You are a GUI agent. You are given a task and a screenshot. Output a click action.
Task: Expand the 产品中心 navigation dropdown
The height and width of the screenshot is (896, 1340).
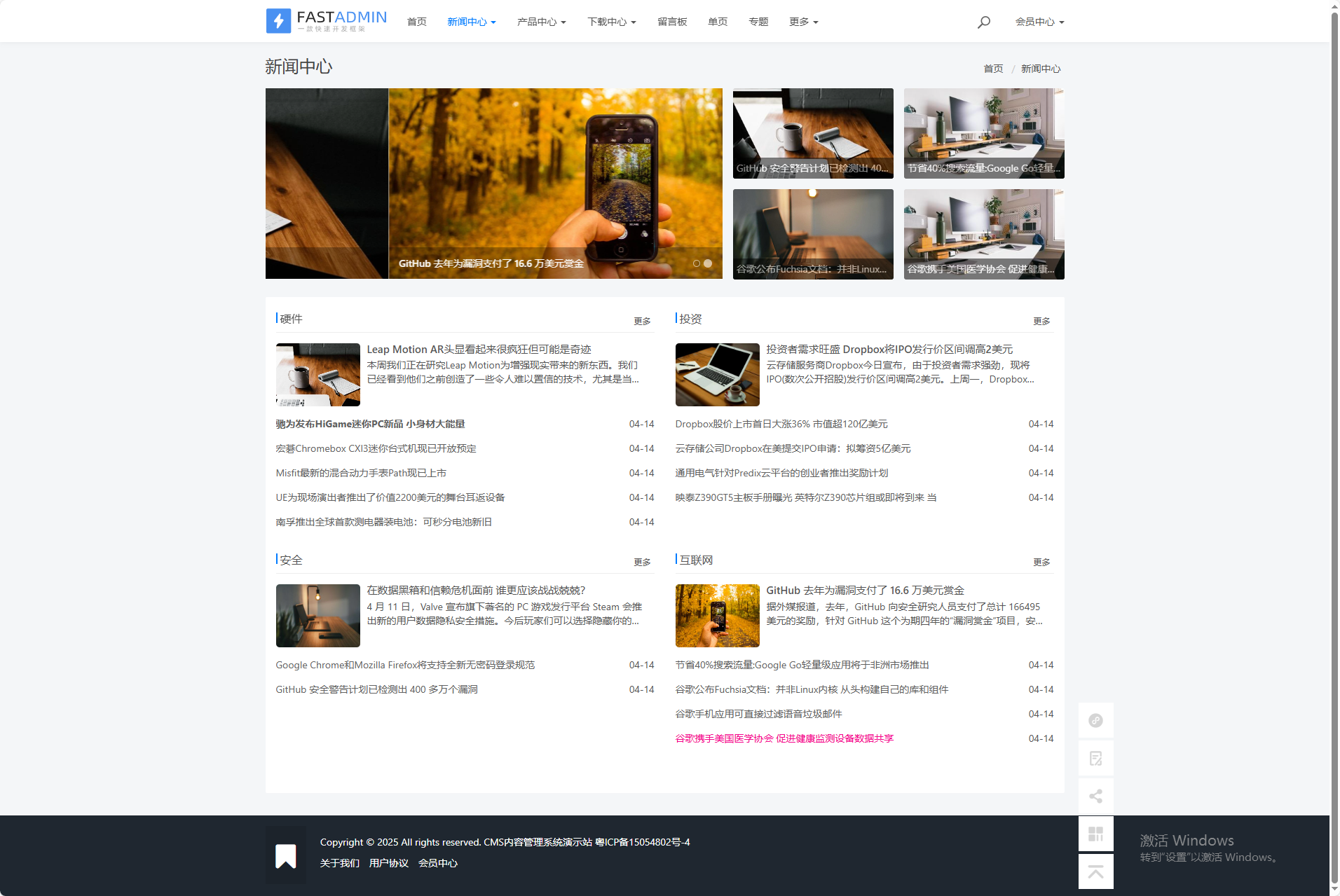click(x=541, y=22)
